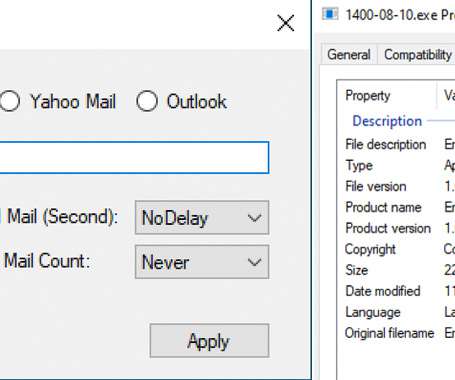
Task: Click the 1400-08-10.exe Properties window icon
Action: click(330, 14)
